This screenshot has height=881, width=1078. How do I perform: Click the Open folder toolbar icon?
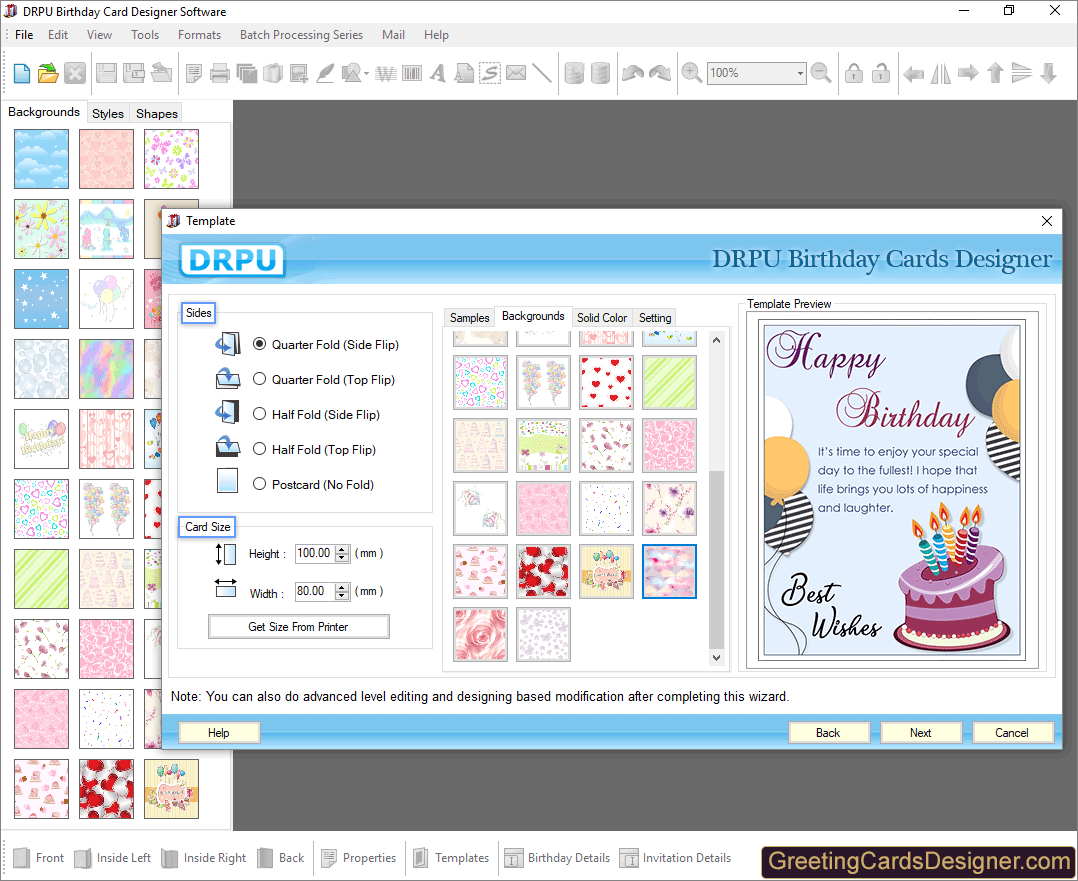tap(48, 73)
